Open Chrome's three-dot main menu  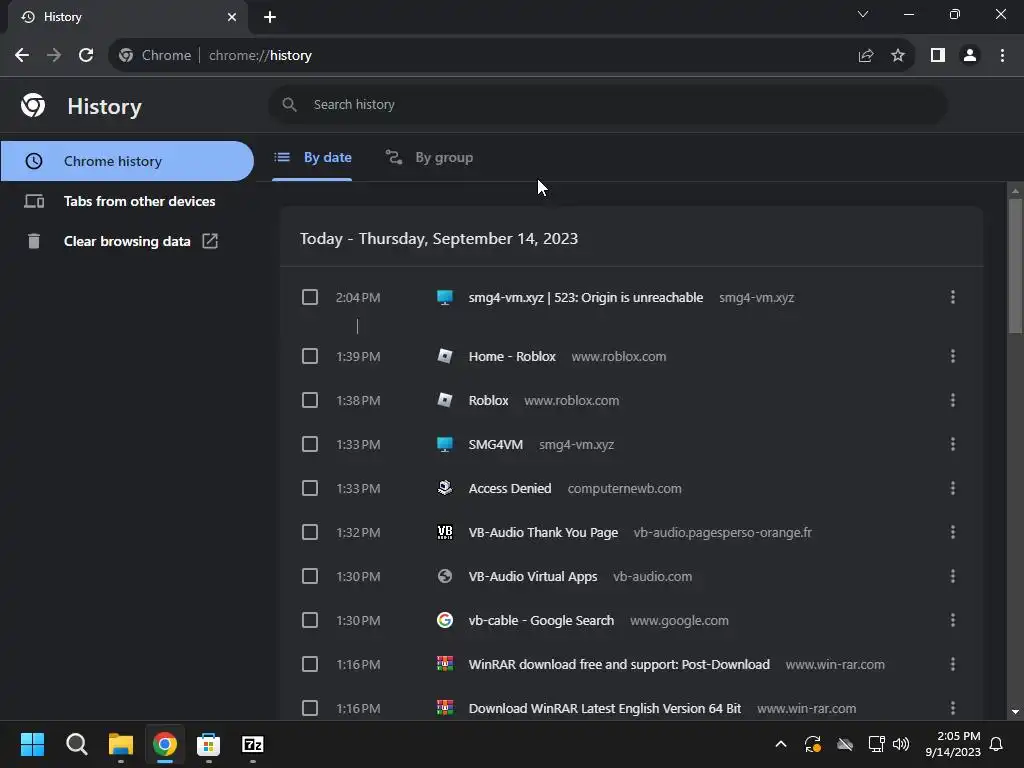[1002, 56]
